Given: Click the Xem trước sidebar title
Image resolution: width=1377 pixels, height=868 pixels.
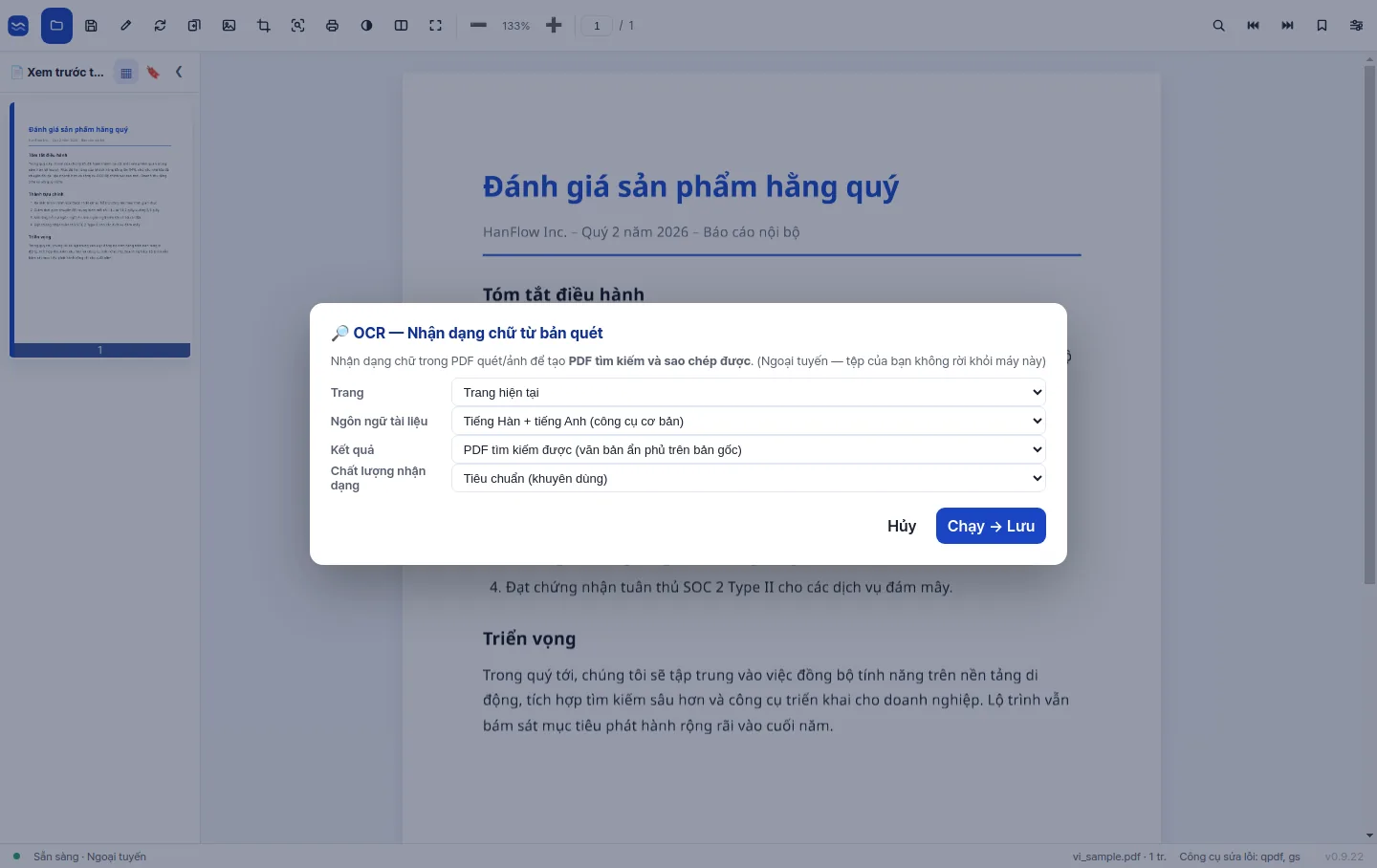Looking at the screenshot, I should (65, 73).
